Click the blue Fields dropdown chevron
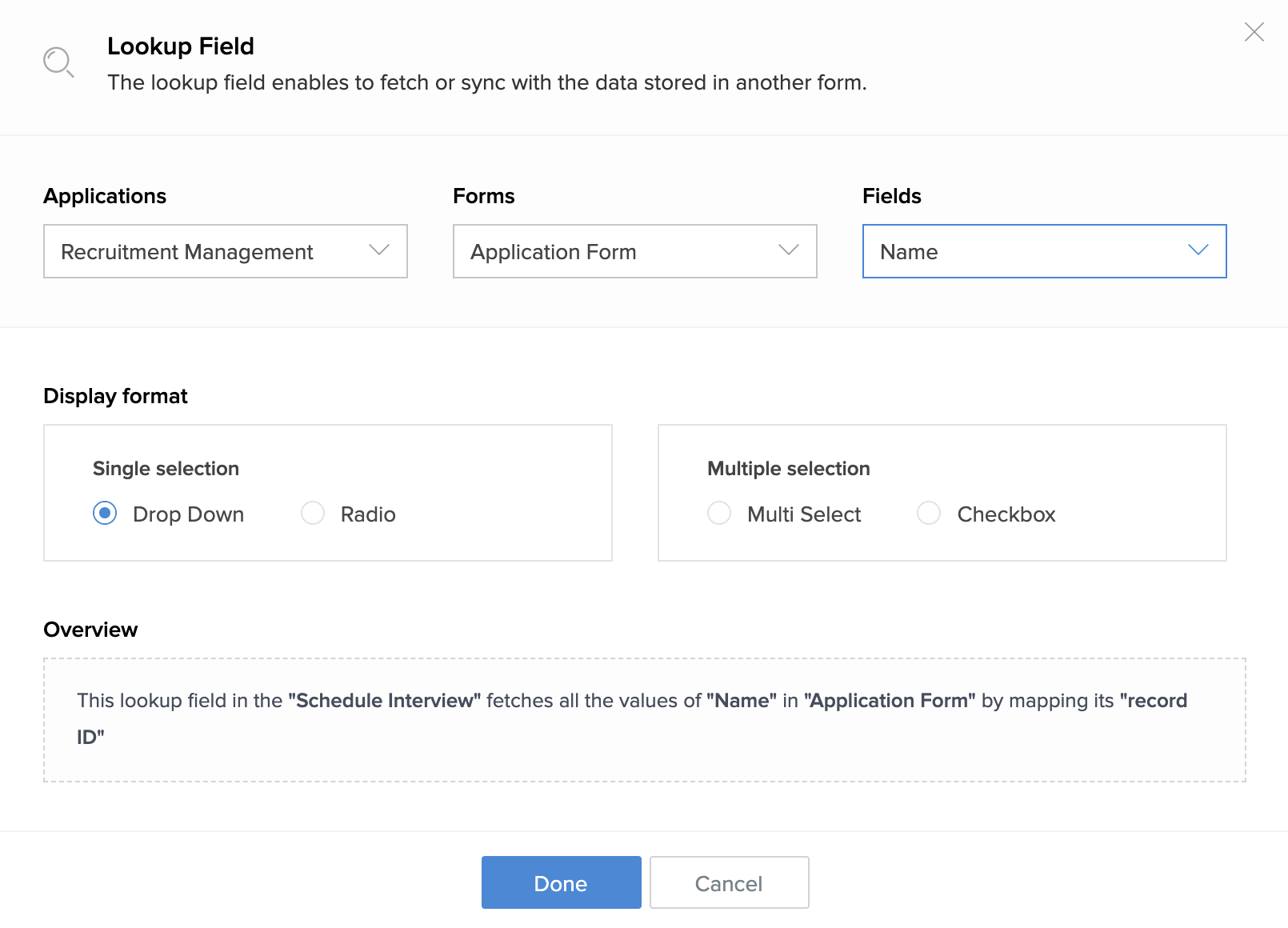Screen dimensions: 1288x928 click(x=1198, y=250)
